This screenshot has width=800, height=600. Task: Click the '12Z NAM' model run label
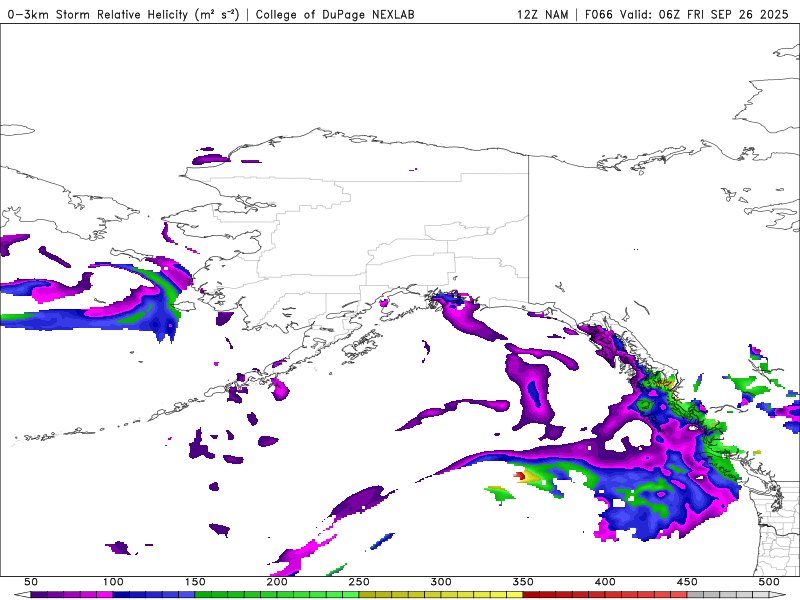click(x=542, y=14)
